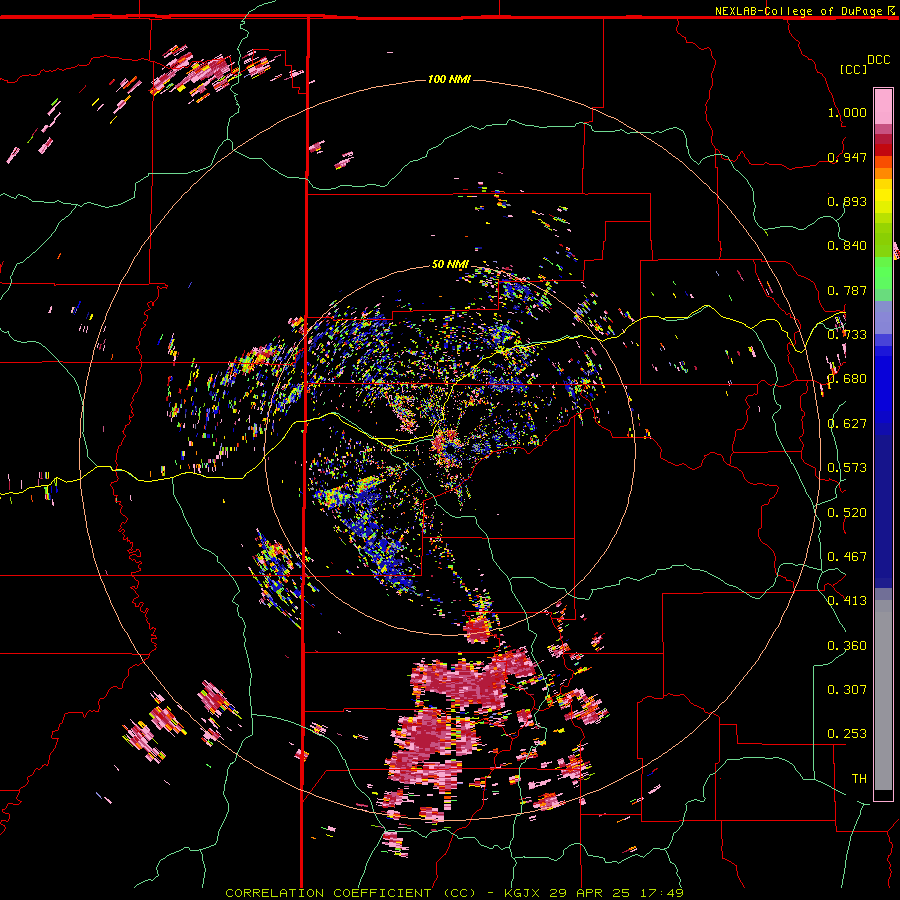This screenshot has width=900, height=900.
Task: Click the 0.253 scale value
Action: click(x=847, y=734)
